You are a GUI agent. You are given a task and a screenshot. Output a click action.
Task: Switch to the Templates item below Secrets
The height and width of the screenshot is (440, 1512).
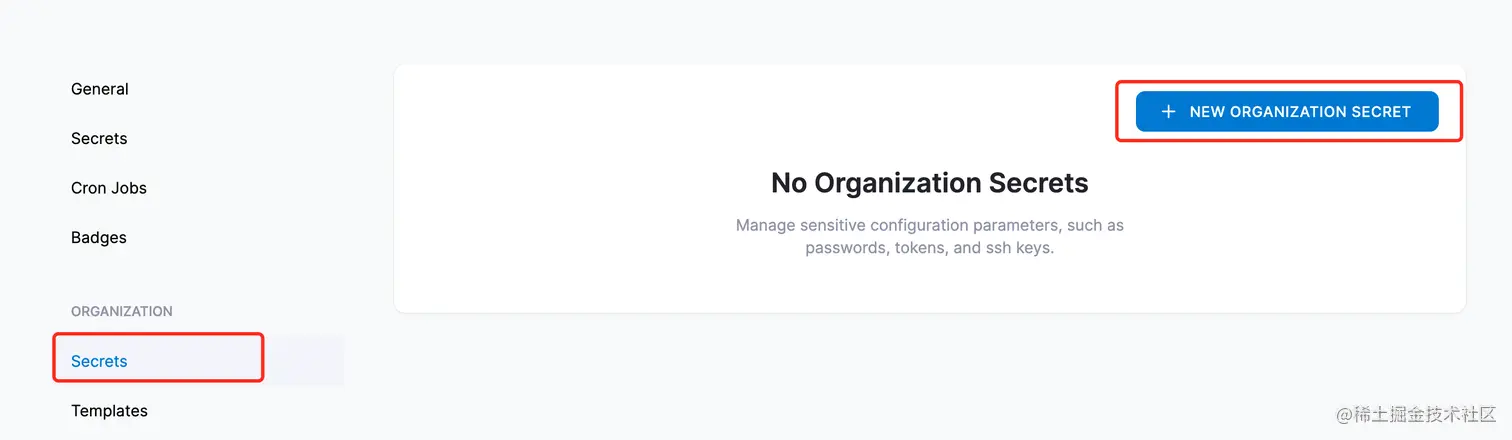pos(109,411)
